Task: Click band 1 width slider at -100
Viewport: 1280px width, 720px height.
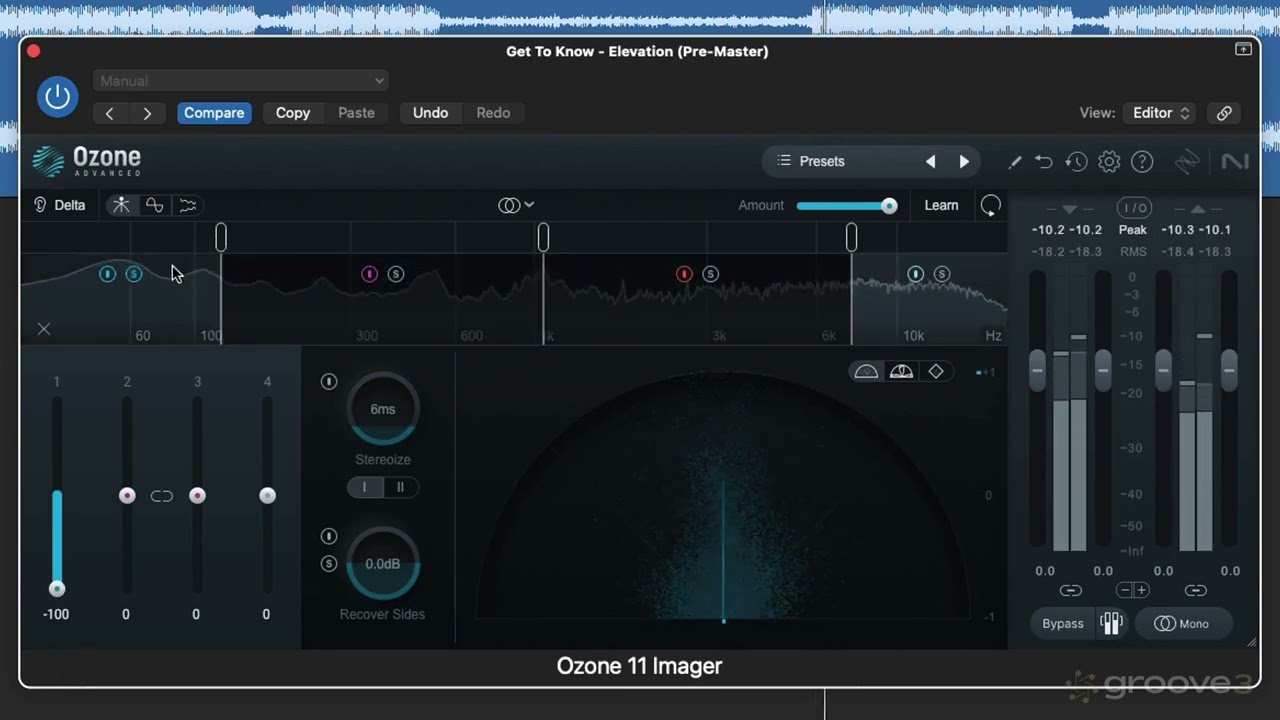Action: coord(57,588)
